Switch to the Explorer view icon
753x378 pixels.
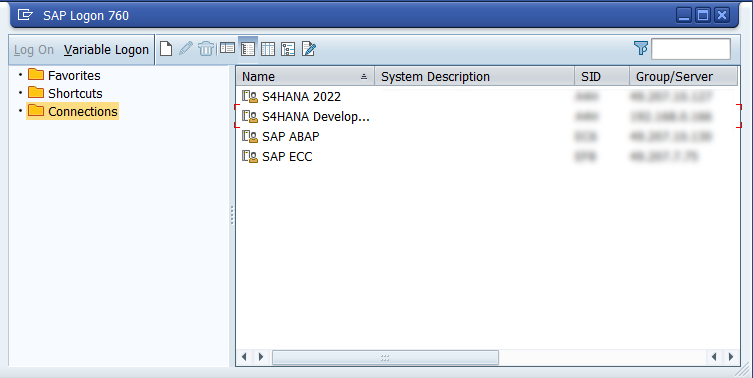pos(227,49)
